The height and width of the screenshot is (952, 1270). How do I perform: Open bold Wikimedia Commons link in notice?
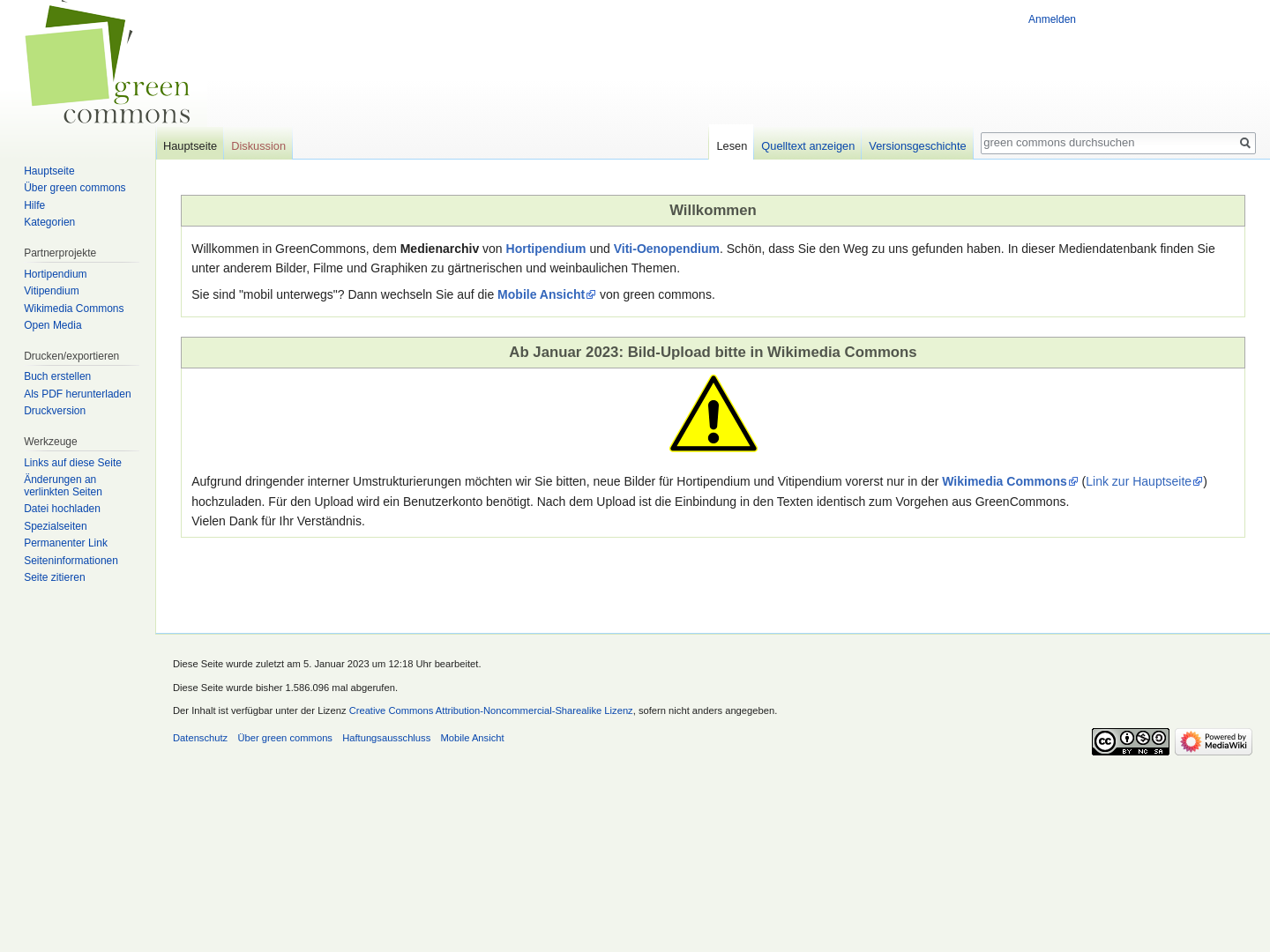coord(1010,481)
